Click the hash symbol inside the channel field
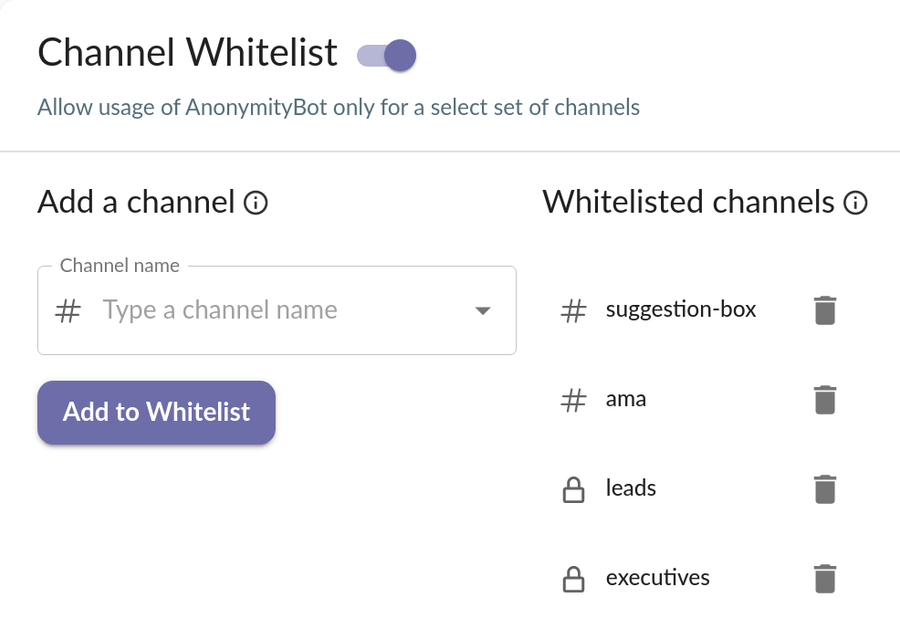900x629 pixels. pyautogui.click(x=67, y=310)
